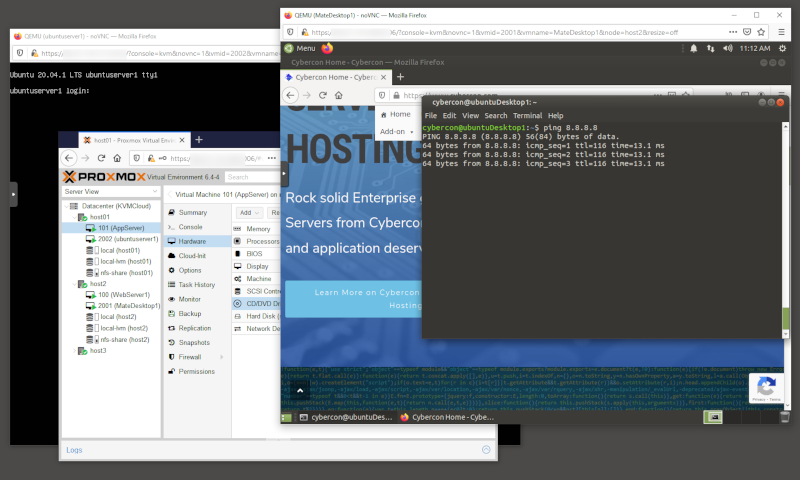Go back in the Cybercon Firefox browser
This screenshot has width=800, height=480.
click(290, 95)
